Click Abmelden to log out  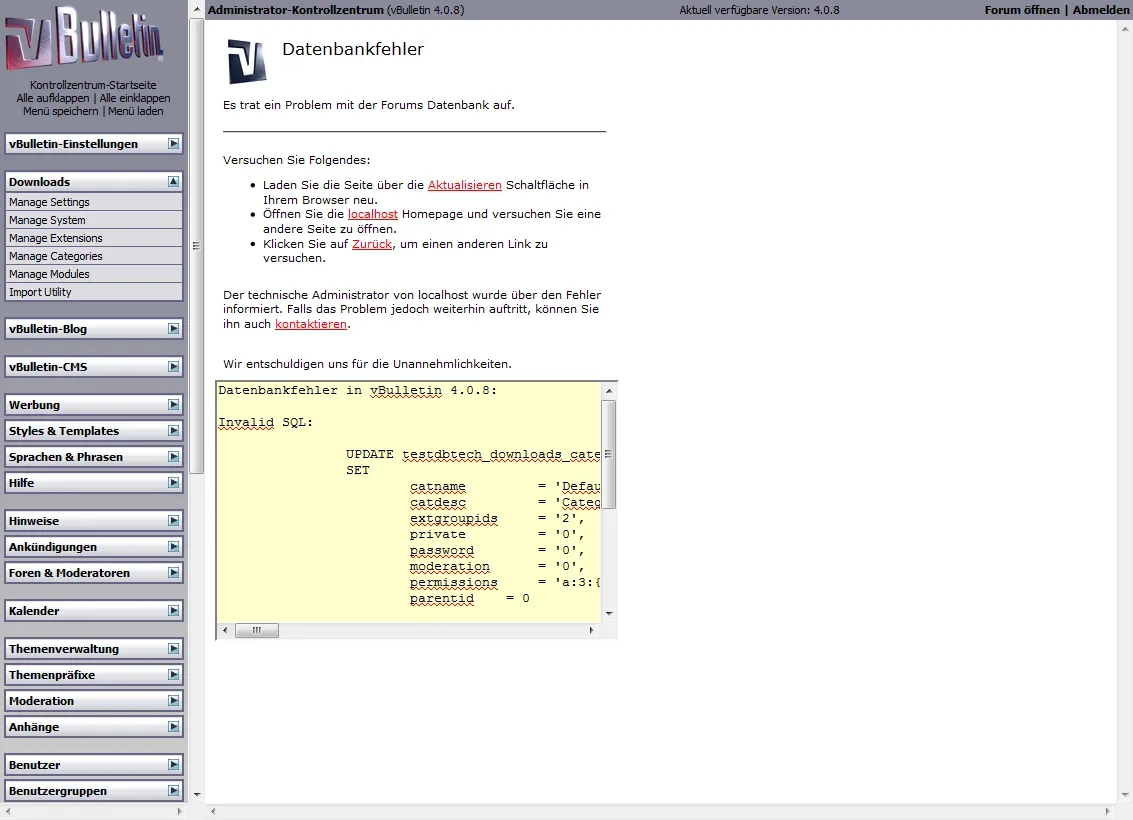click(1100, 10)
